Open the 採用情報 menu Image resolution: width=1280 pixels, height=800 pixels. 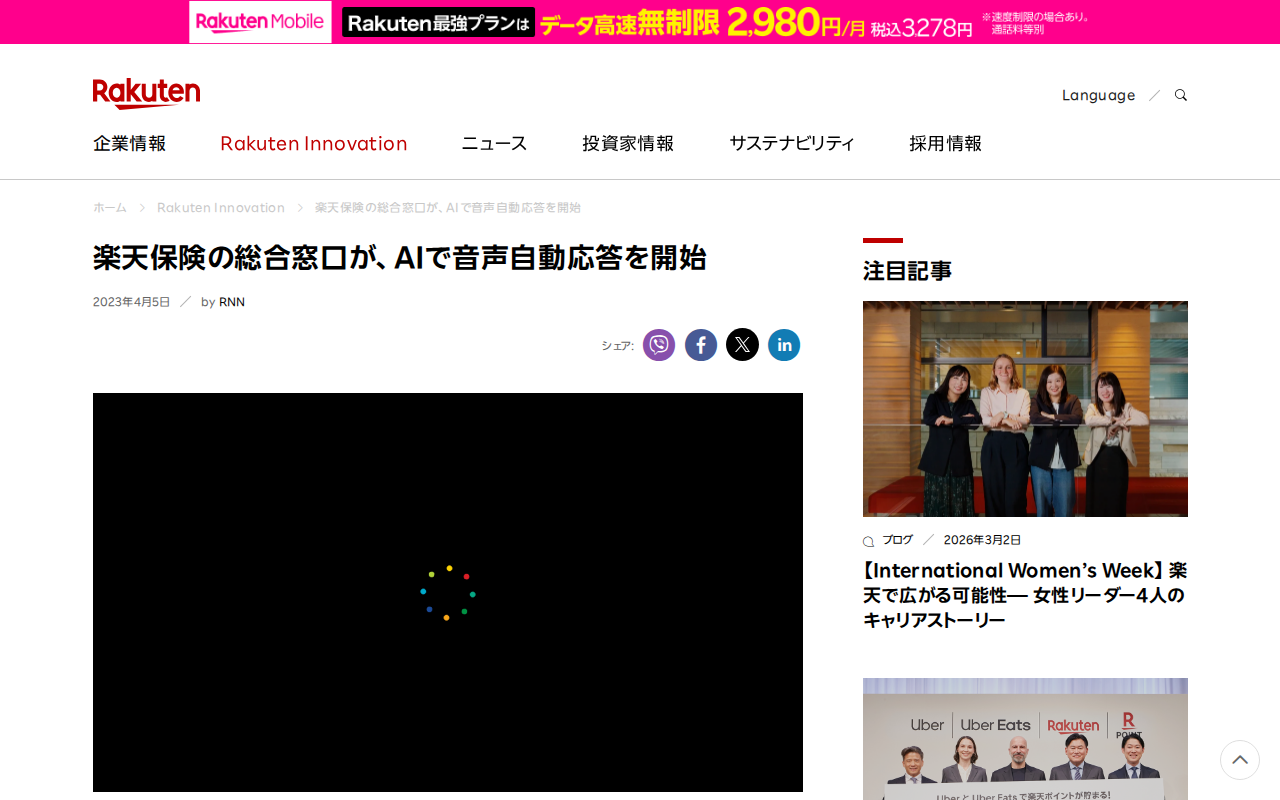(x=946, y=143)
